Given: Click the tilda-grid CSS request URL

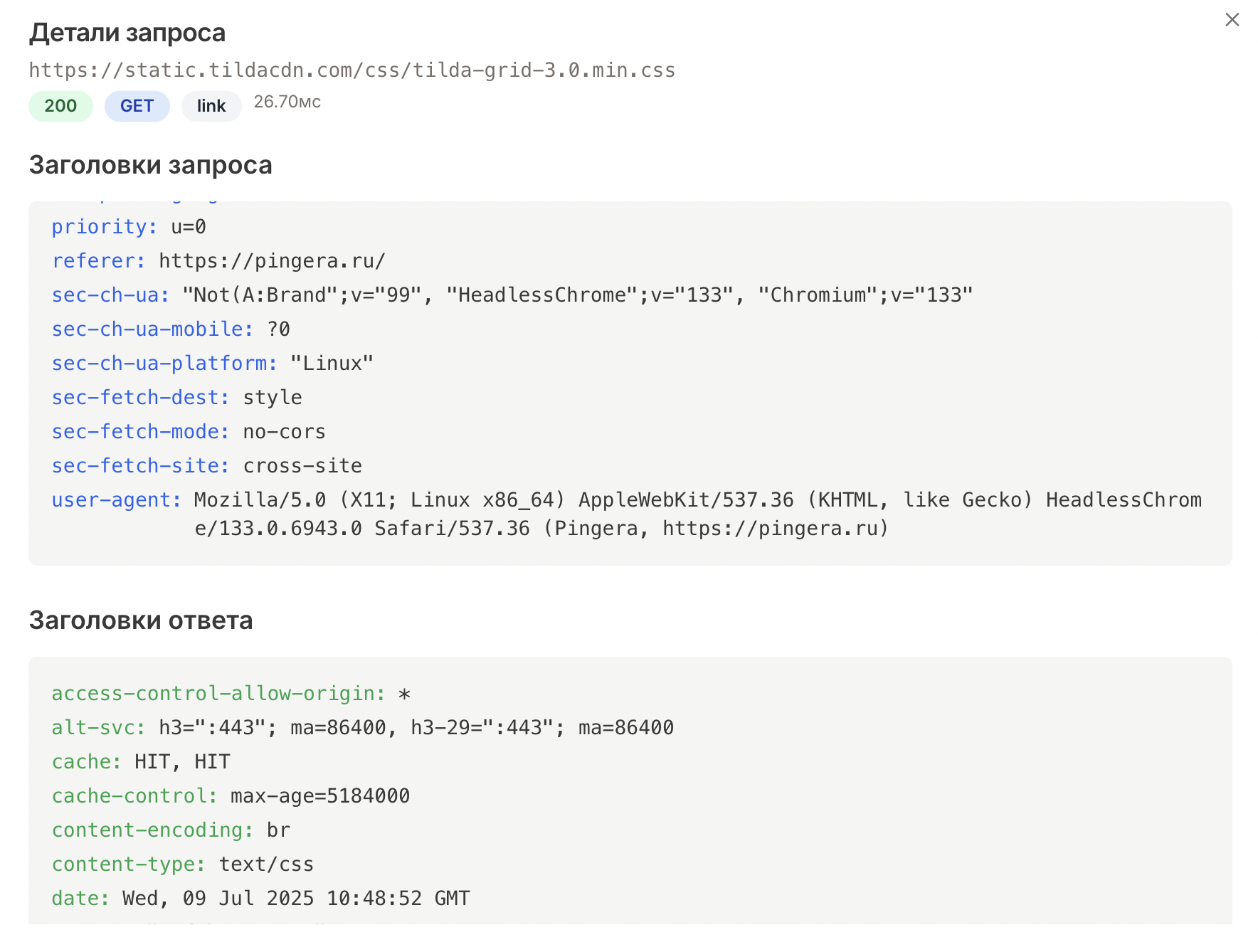Looking at the screenshot, I should tap(351, 70).
